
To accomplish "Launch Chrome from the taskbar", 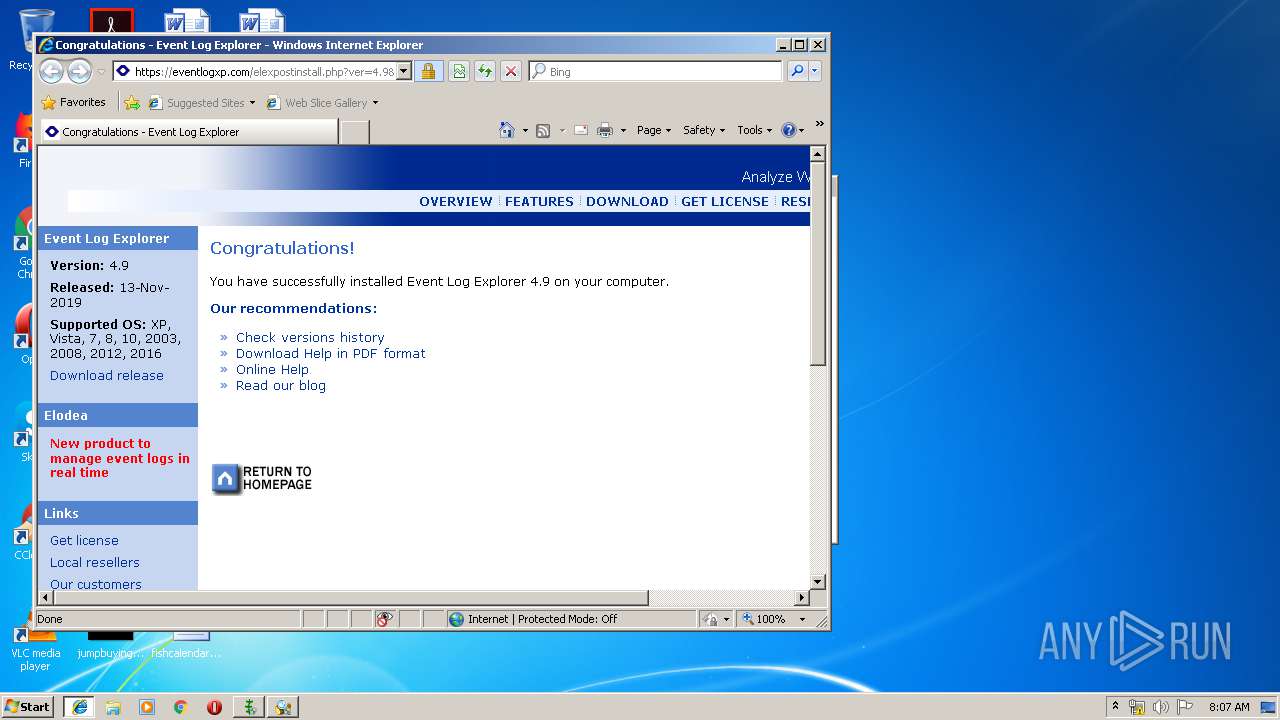I will click(x=181, y=707).
